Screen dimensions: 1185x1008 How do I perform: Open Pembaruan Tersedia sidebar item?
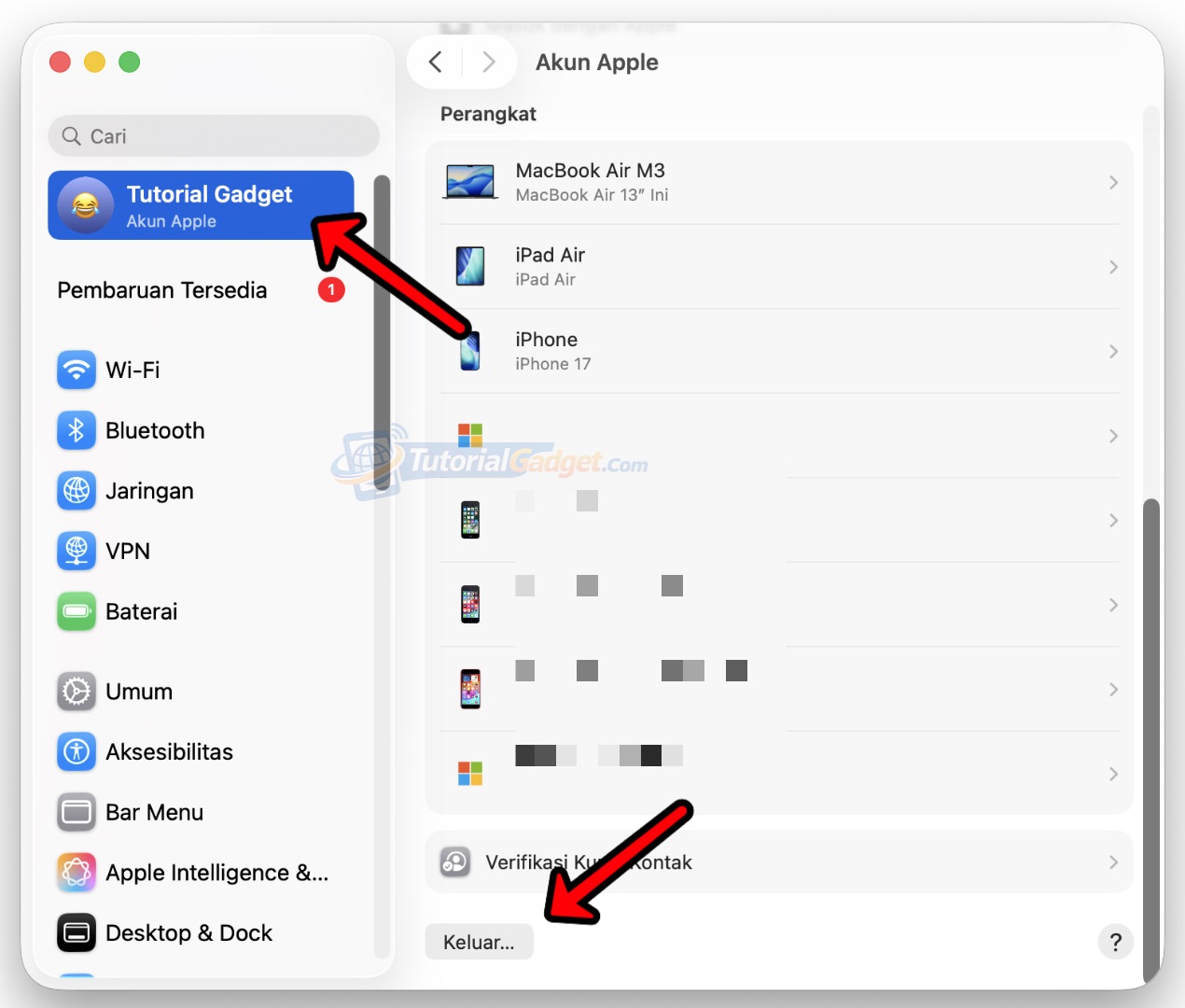[x=162, y=290]
